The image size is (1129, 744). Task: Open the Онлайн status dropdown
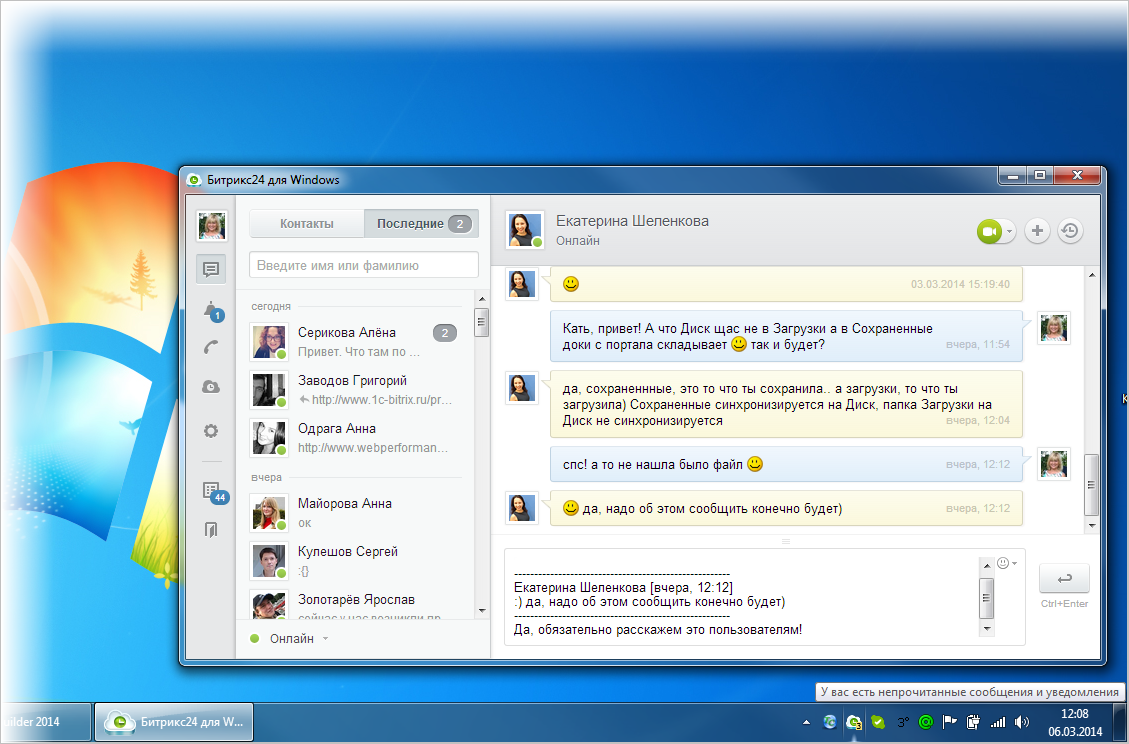[x=290, y=639]
